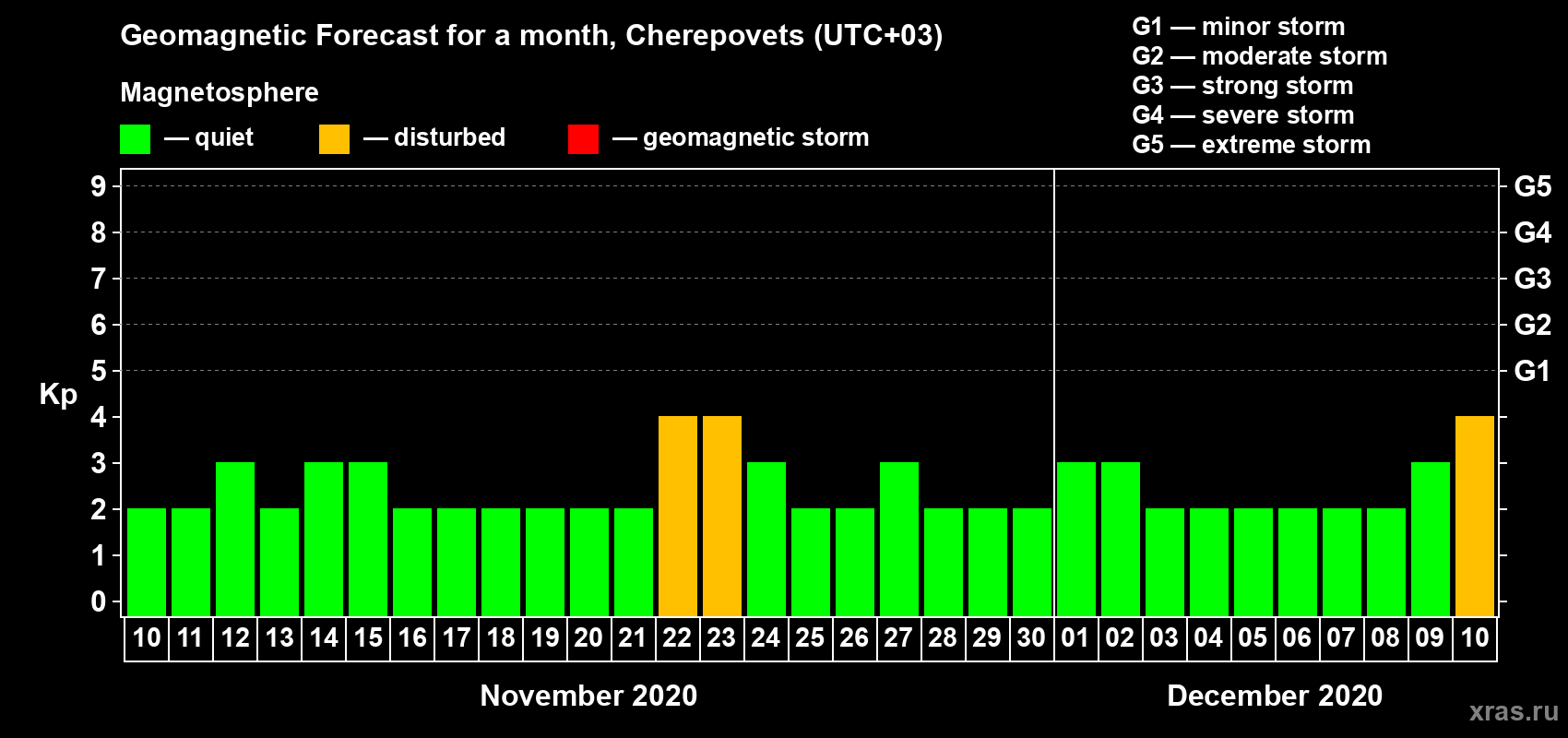Image resolution: width=1568 pixels, height=738 pixels.
Task: Click Kp axis value 0
Action: pyautogui.click(x=99, y=601)
